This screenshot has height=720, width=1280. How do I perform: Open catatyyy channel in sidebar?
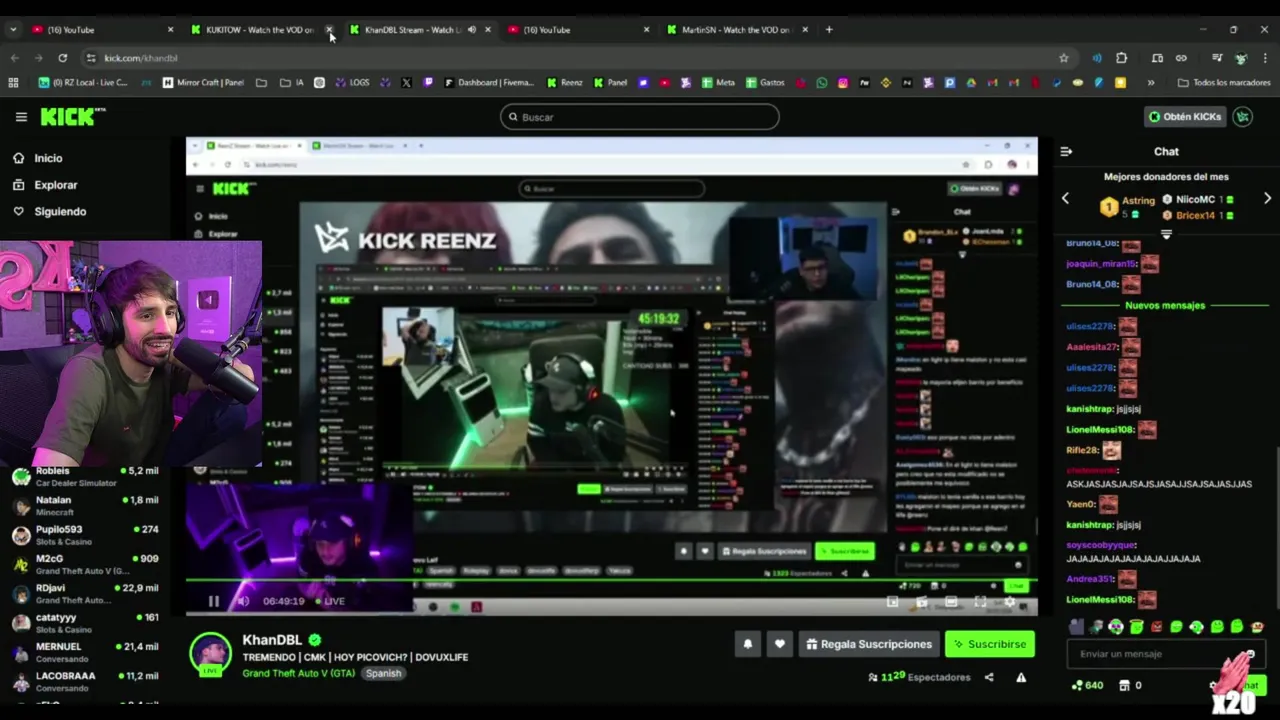tap(85, 623)
